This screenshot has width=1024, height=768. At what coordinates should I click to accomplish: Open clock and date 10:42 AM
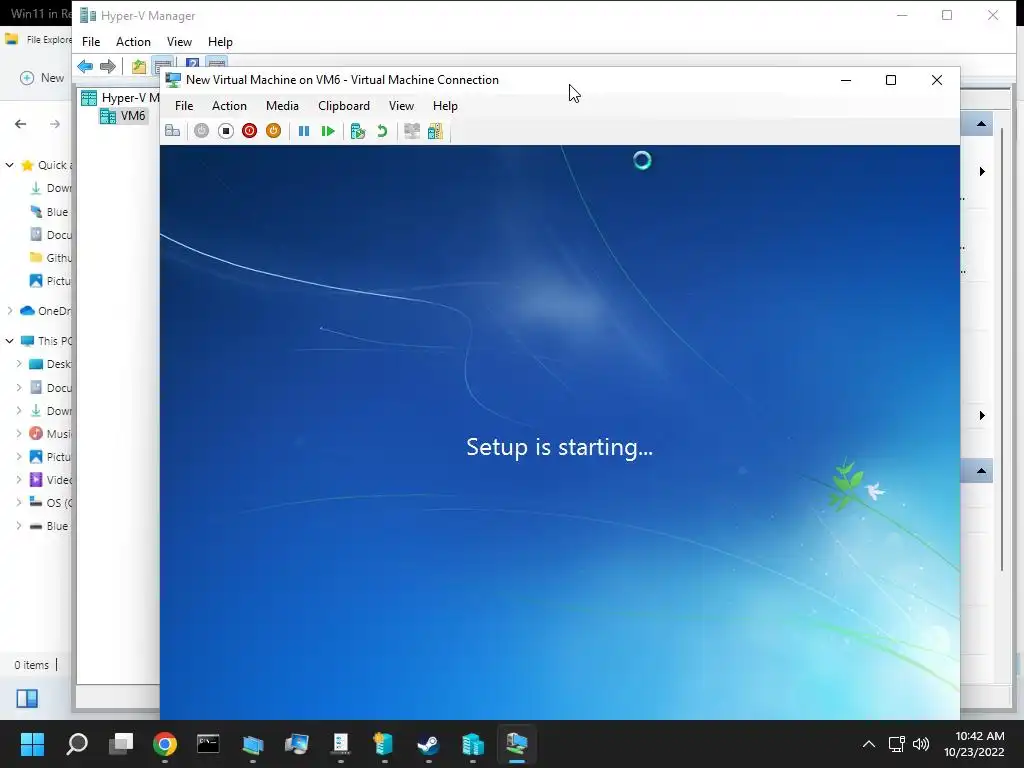tap(974, 744)
